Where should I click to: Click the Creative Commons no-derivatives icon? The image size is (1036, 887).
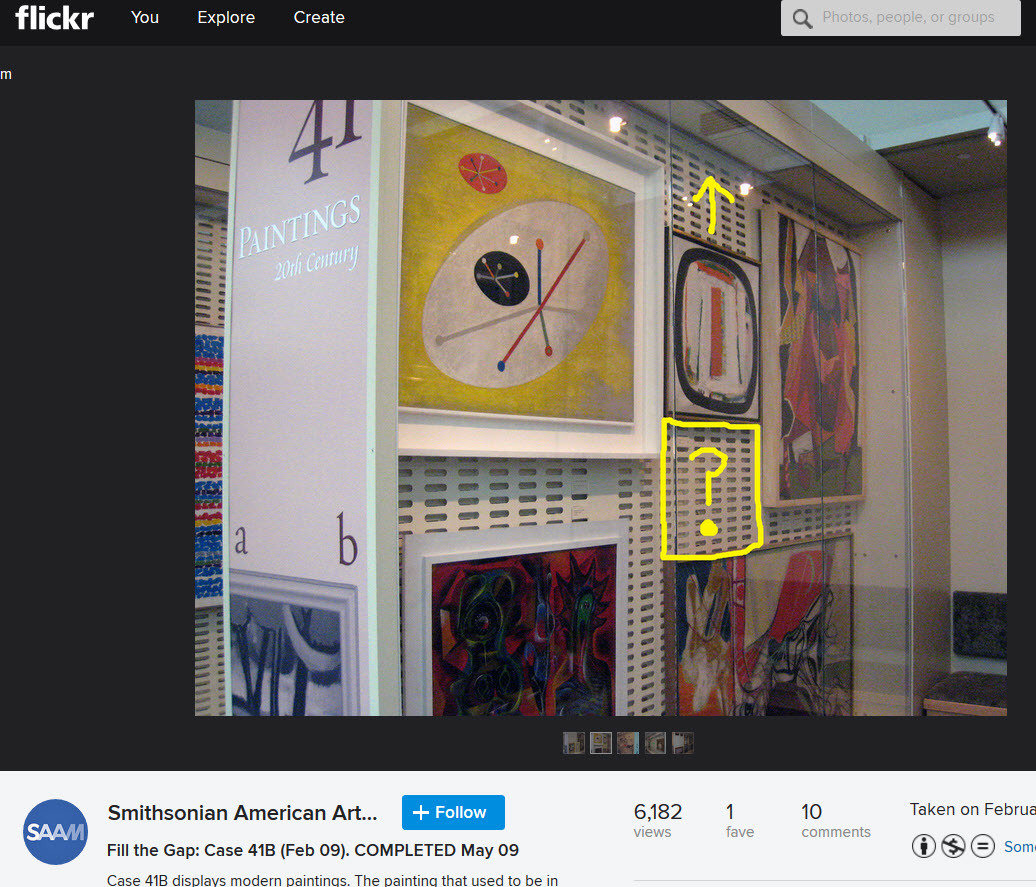pos(982,846)
